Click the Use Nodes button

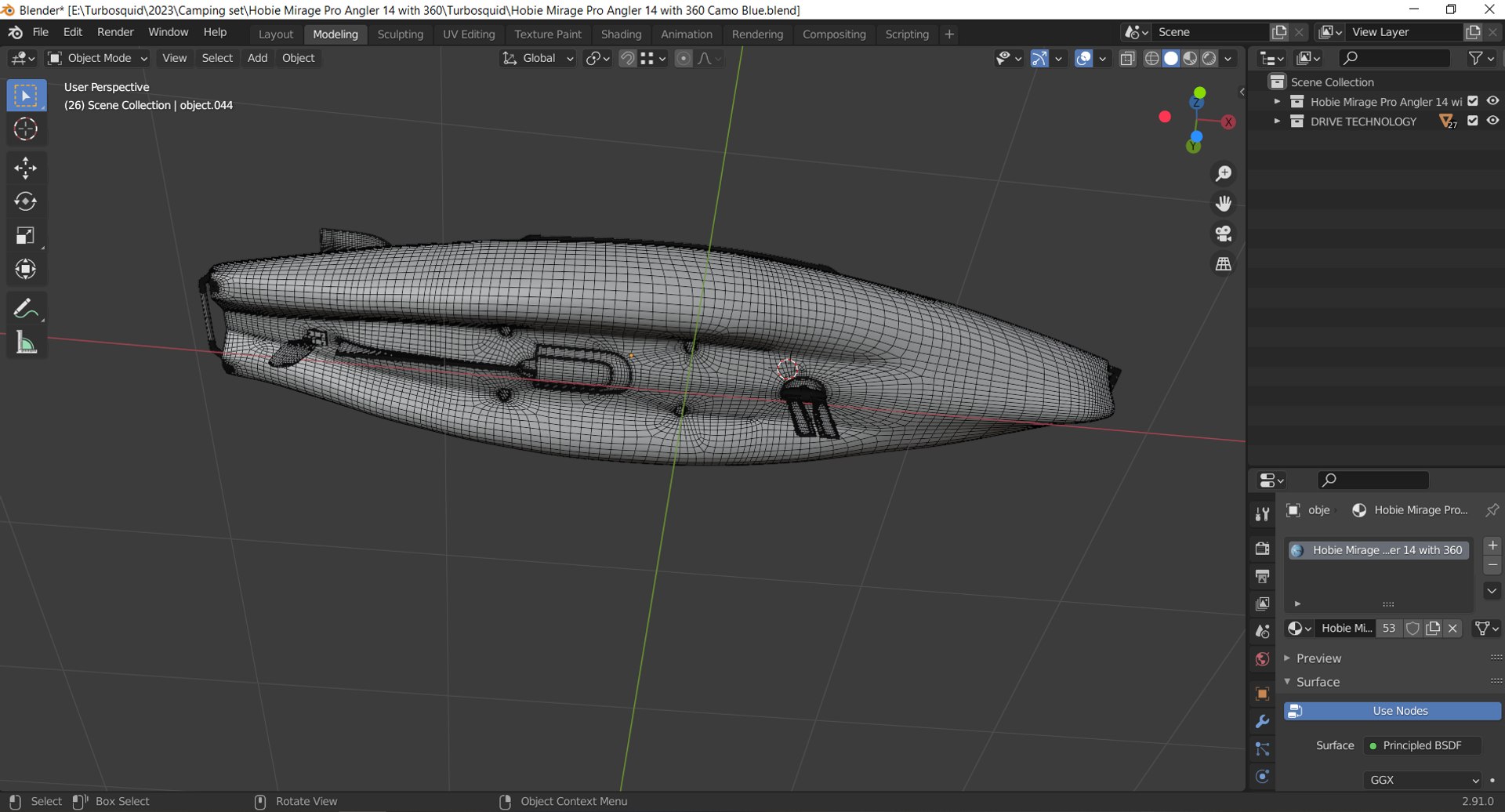(x=1393, y=711)
